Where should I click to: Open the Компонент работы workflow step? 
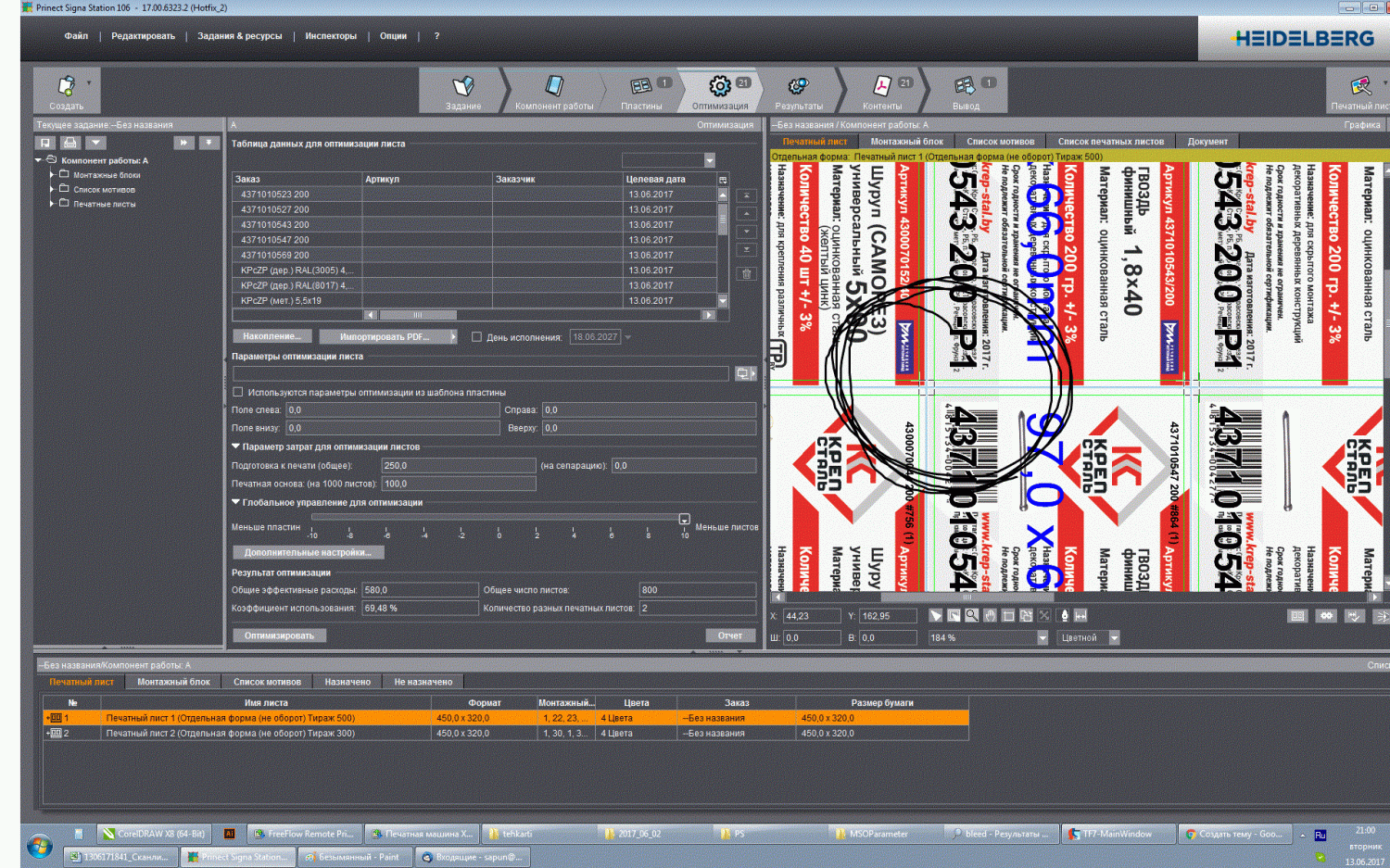[x=554, y=91]
